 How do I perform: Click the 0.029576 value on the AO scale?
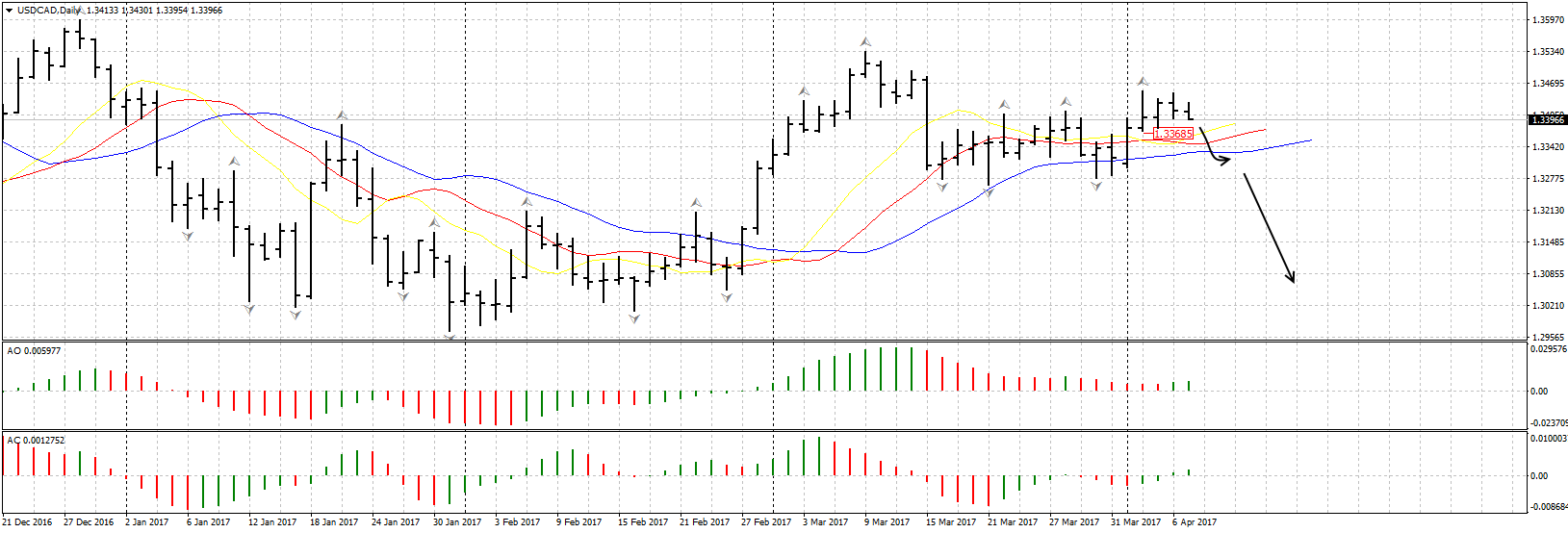click(1548, 349)
